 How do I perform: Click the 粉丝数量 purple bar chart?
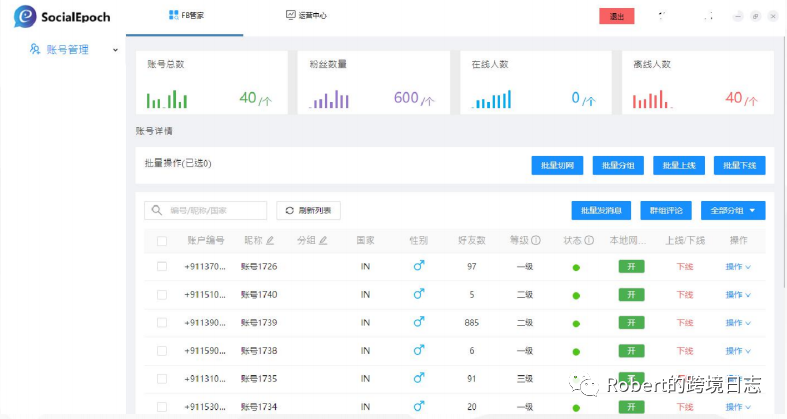[329, 99]
